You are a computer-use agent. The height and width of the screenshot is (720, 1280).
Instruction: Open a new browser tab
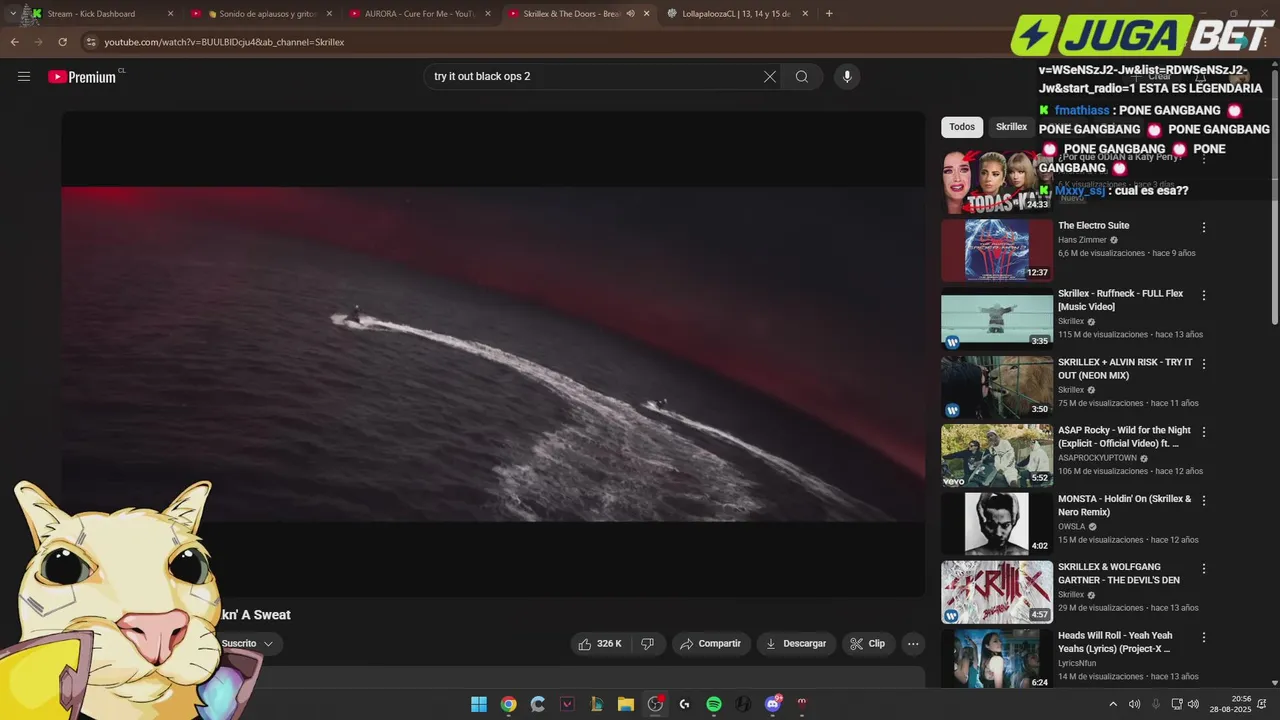point(829,14)
